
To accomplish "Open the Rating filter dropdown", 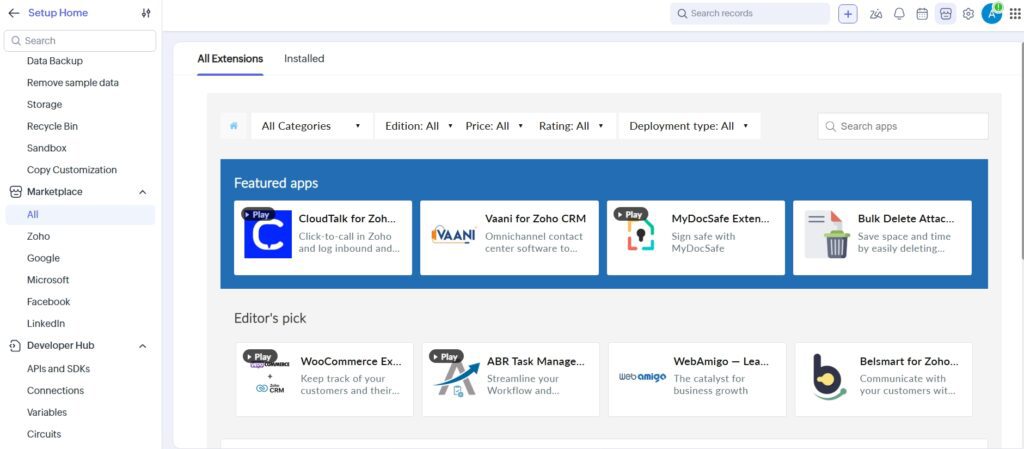I will pyautogui.click(x=571, y=126).
